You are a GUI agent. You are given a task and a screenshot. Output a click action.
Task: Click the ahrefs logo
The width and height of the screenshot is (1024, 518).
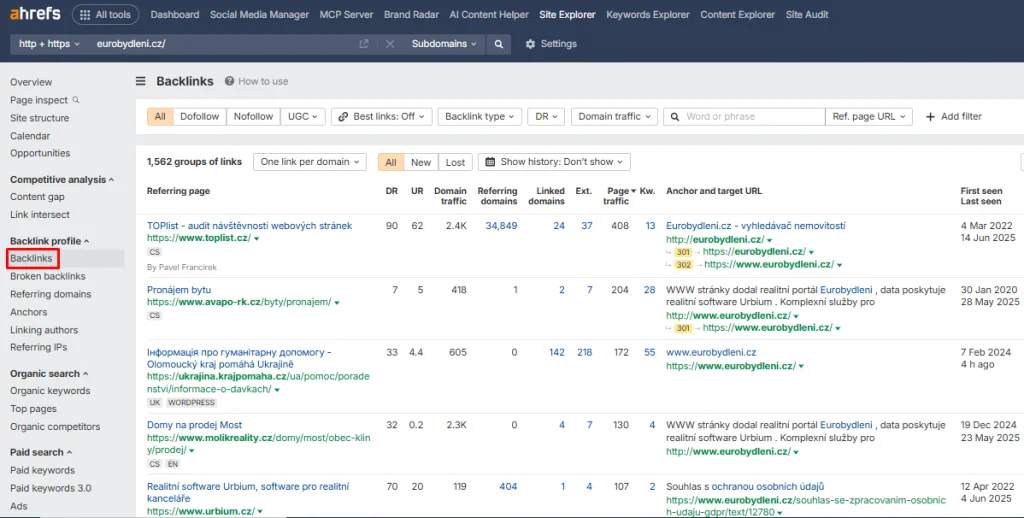(35, 14)
